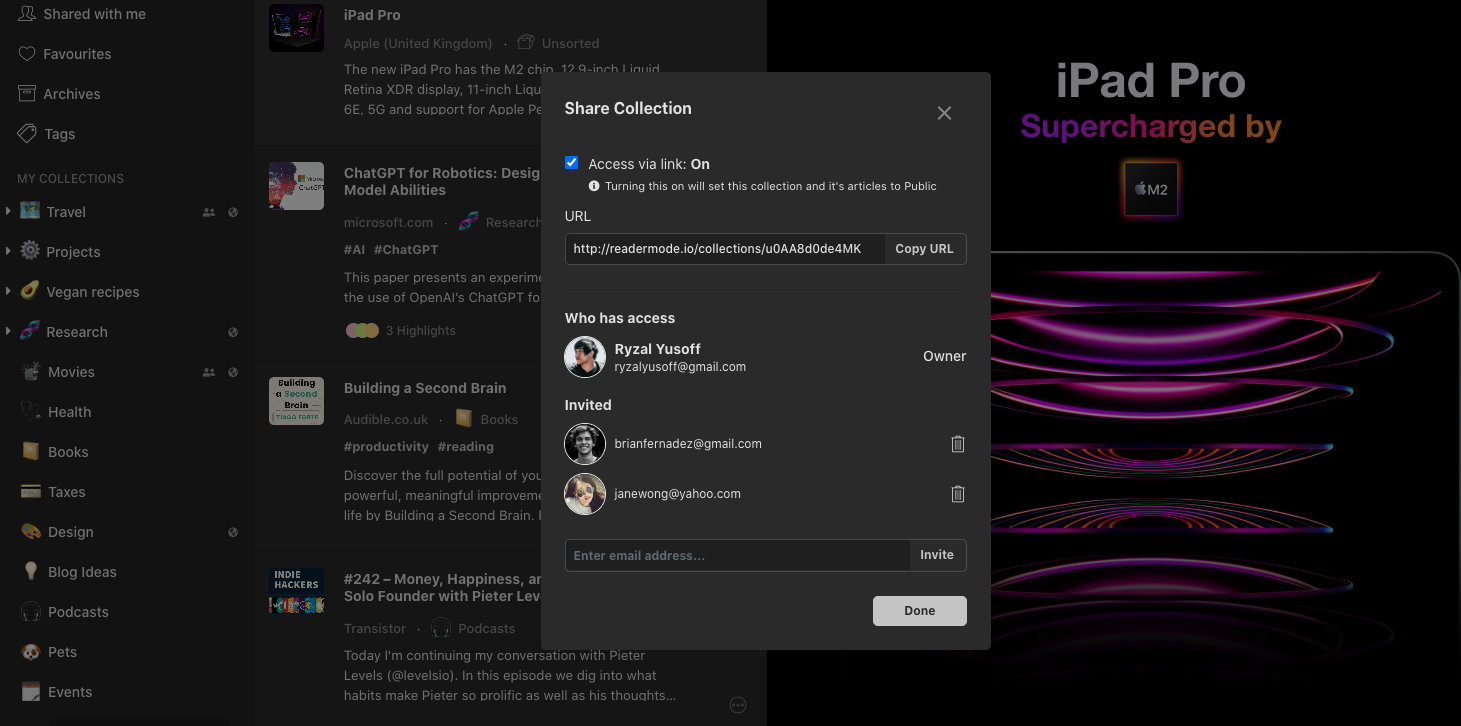
Task: Expand the Research collection
Action: click(8, 331)
